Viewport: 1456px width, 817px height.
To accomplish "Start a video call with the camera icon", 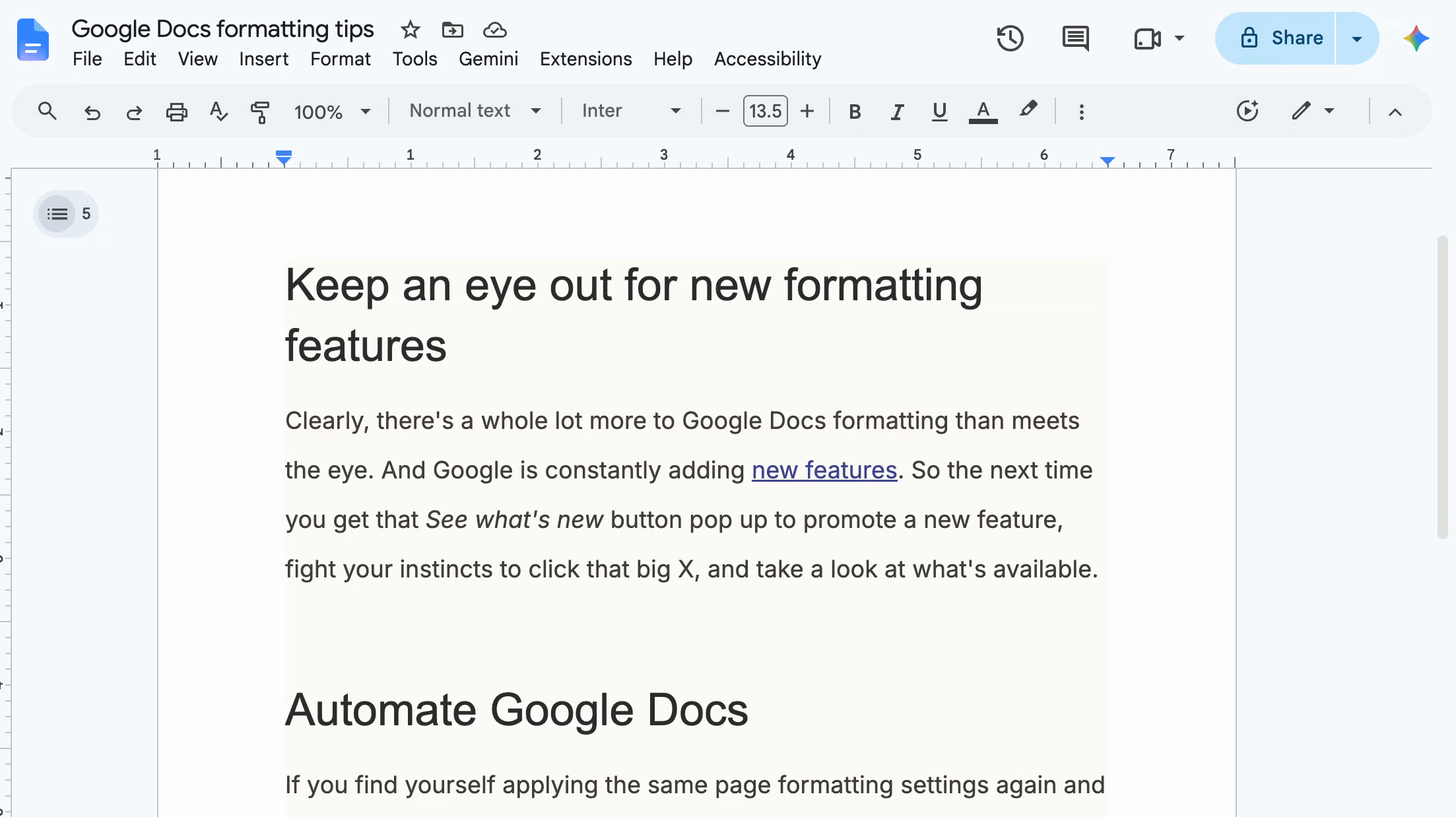I will click(1147, 38).
